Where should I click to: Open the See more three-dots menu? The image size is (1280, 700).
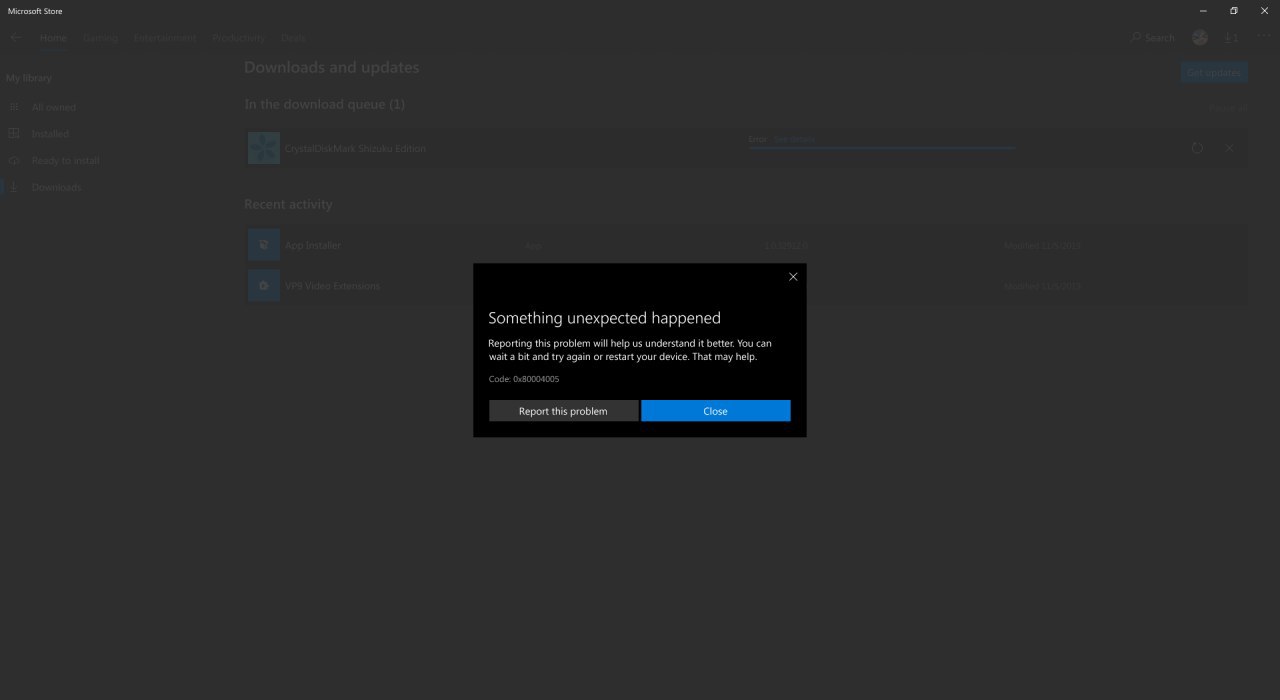coord(1264,37)
